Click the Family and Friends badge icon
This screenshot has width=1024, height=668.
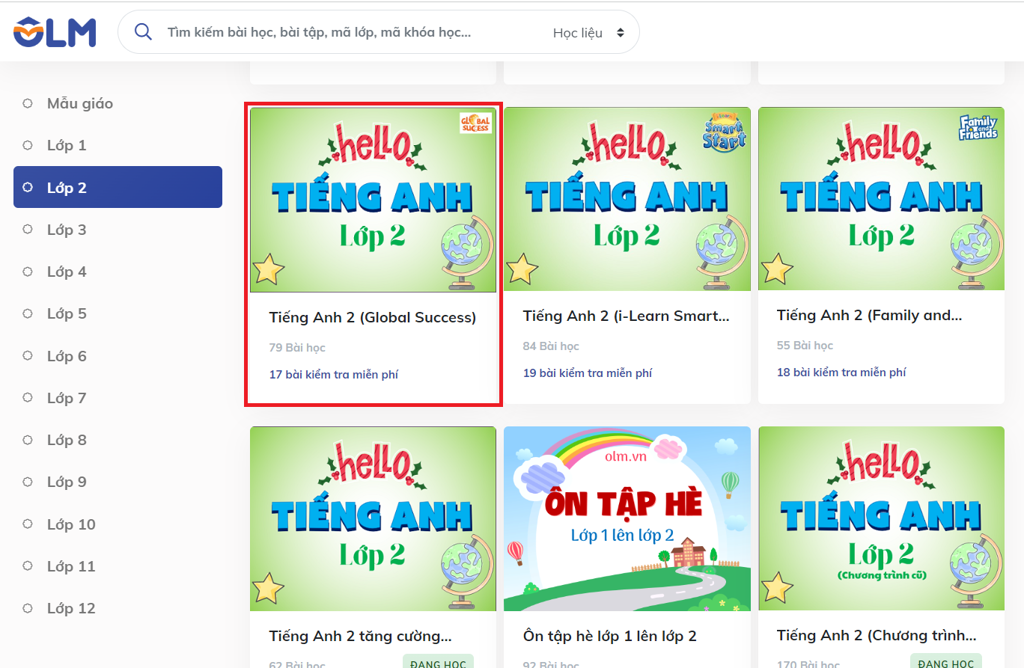[978, 127]
